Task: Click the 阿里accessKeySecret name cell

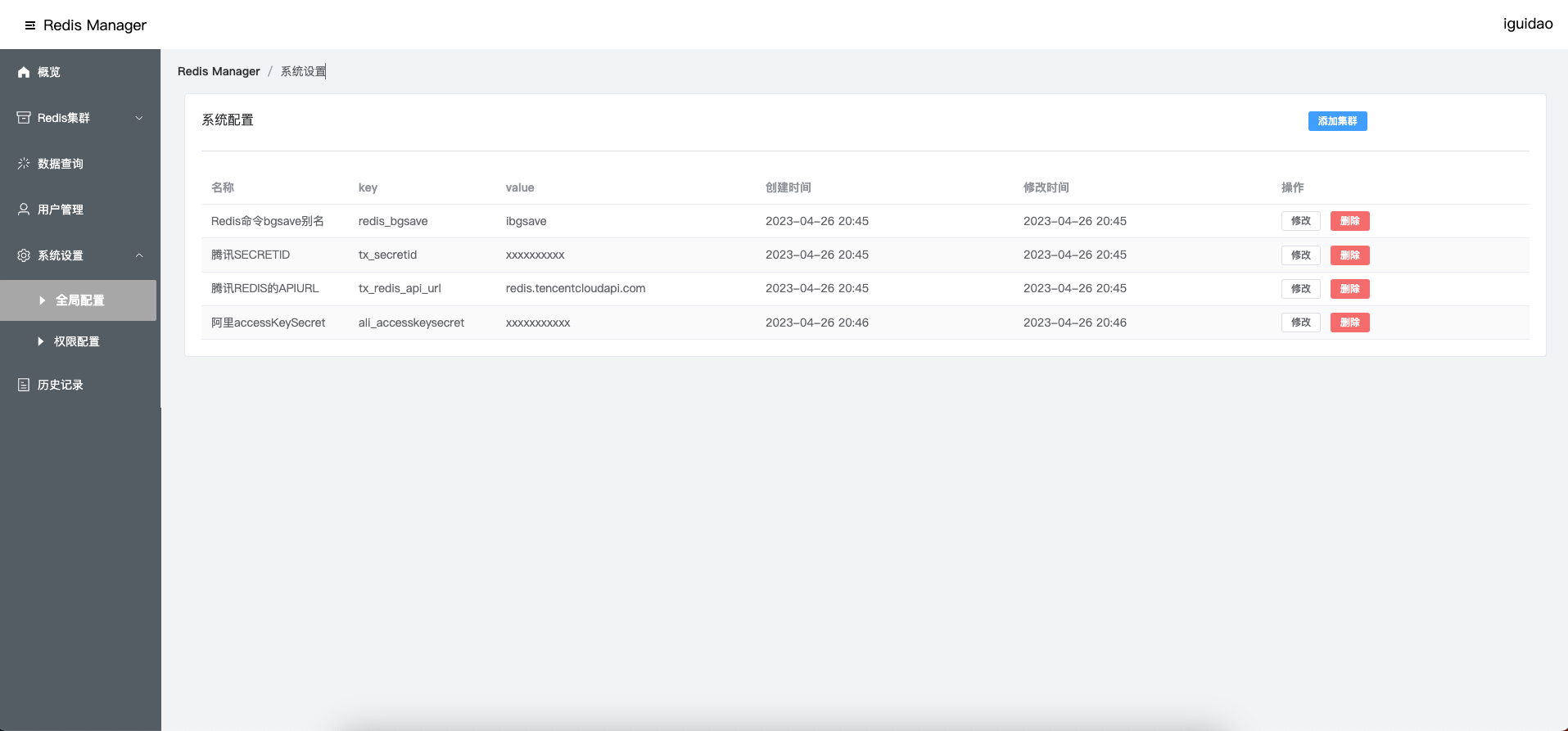Action: (x=268, y=323)
